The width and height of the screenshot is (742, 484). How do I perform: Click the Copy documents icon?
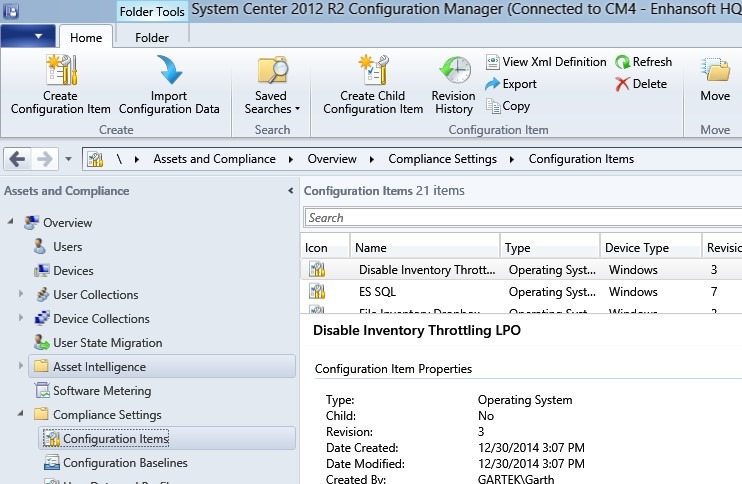coord(493,106)
